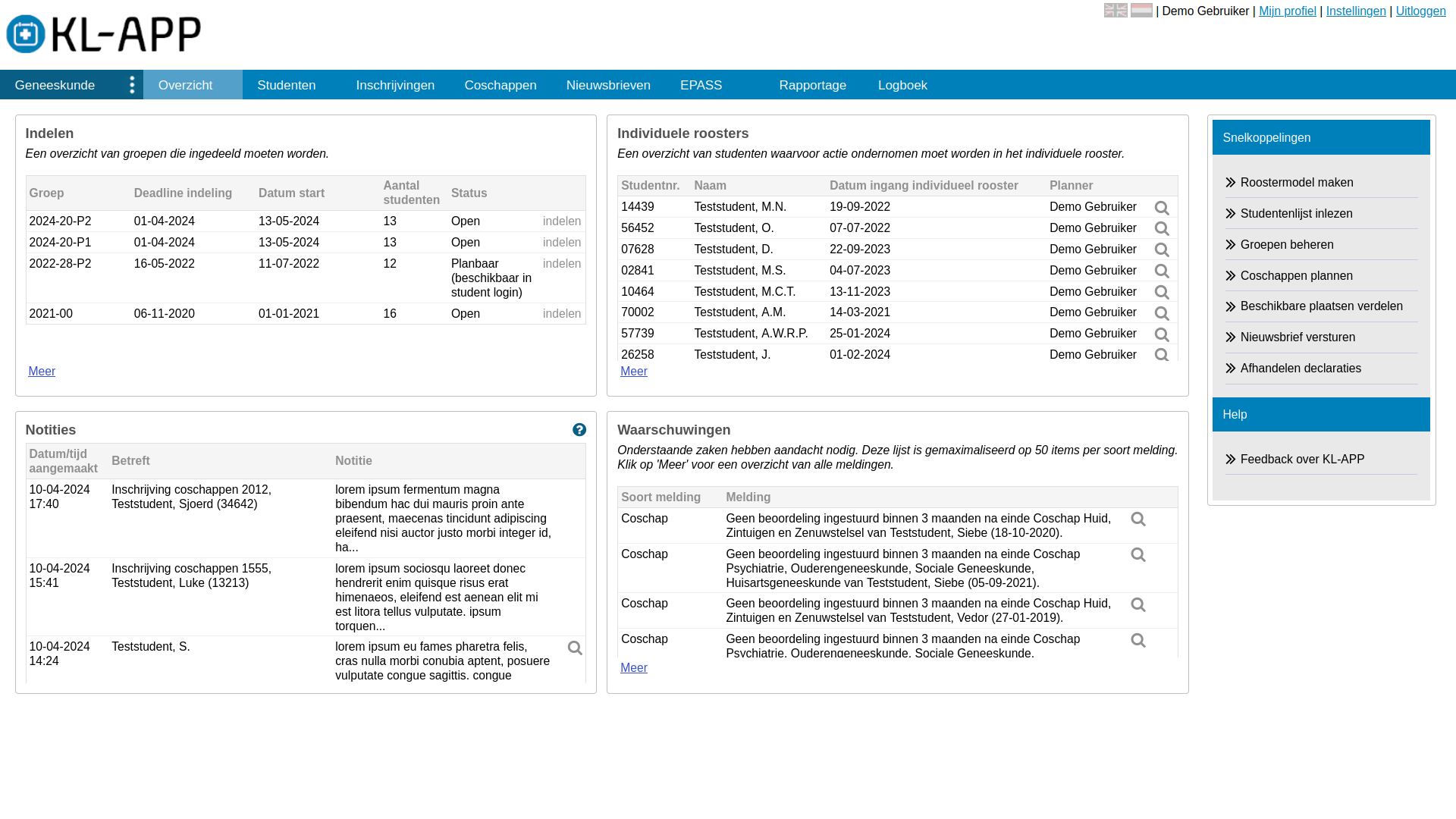Sort Indelen table by Groep column
Screen dimensions: 1456x819
pos(46,193)
